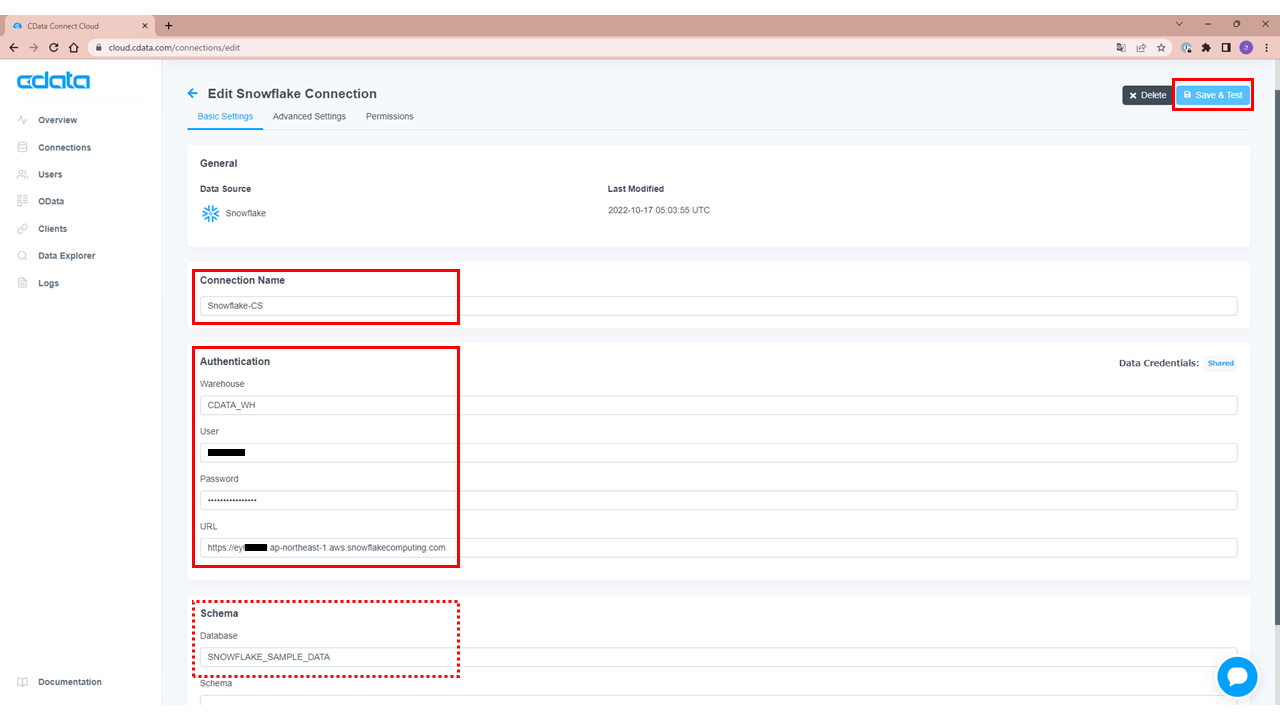Click the browser back arrow
This screenshot has width=1280, height=720.
point(14,47)
